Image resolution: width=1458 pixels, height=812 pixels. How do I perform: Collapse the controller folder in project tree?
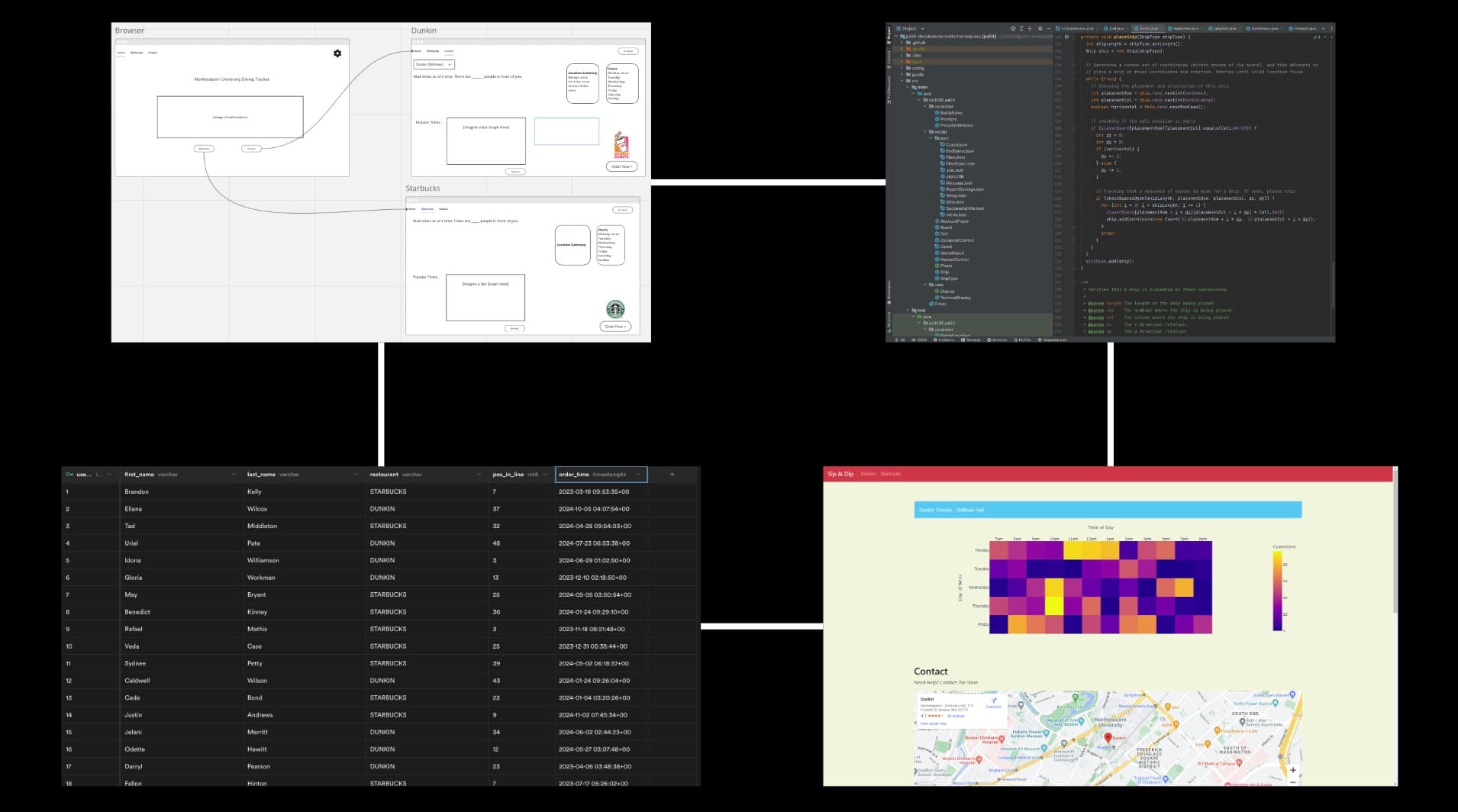926,106
